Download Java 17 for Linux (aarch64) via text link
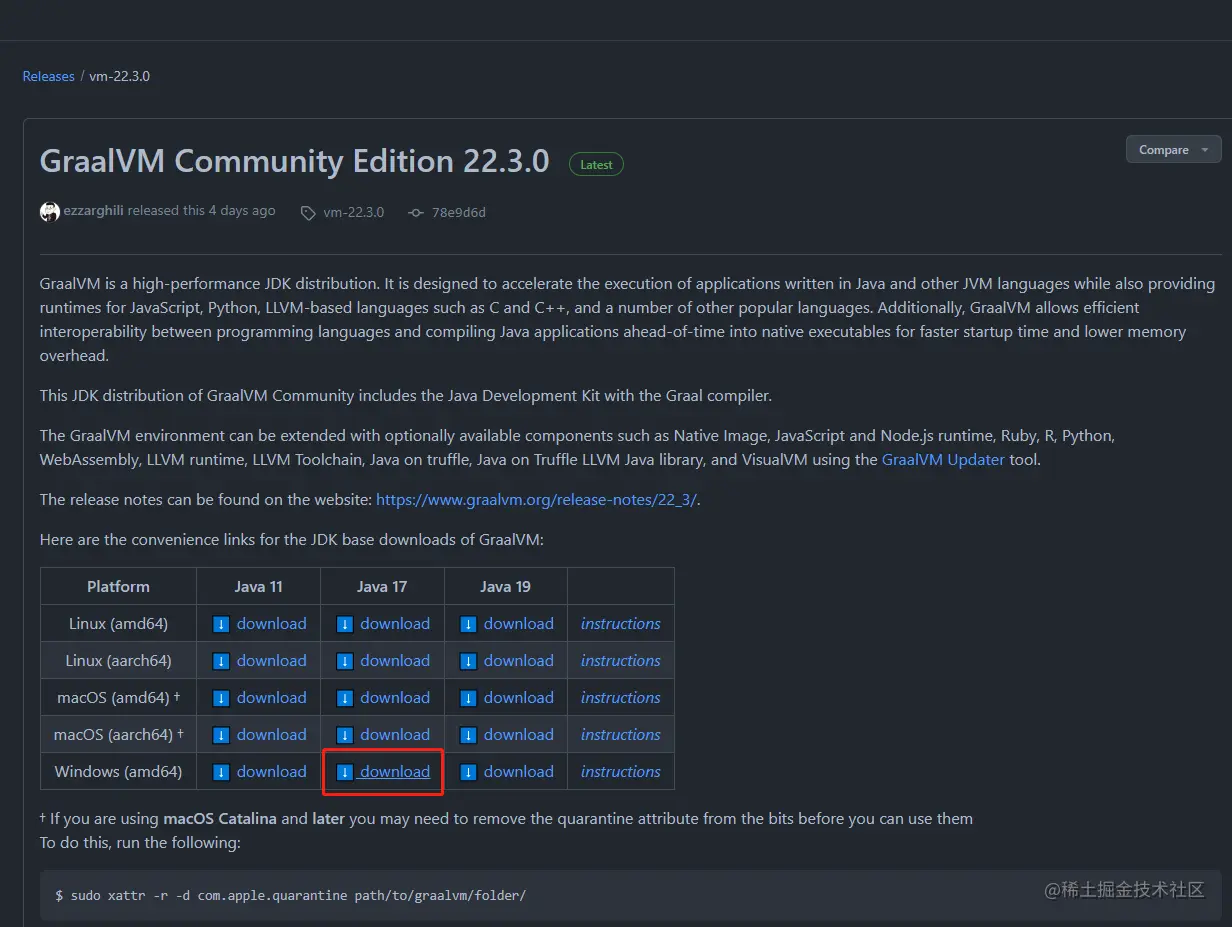The image size is (1232, 927). click(395, 661)
